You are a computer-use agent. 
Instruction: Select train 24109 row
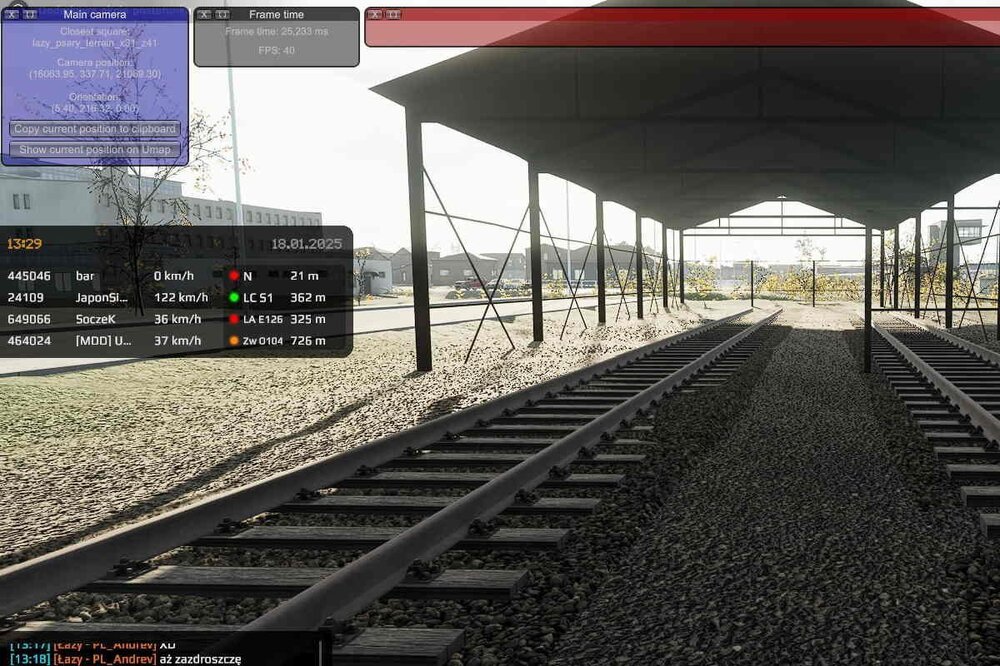pos(175,298)
